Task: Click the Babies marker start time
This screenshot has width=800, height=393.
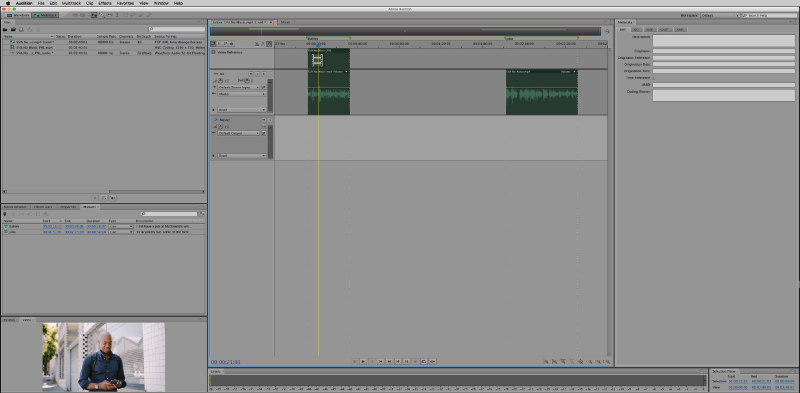Action: pos(52,226)
